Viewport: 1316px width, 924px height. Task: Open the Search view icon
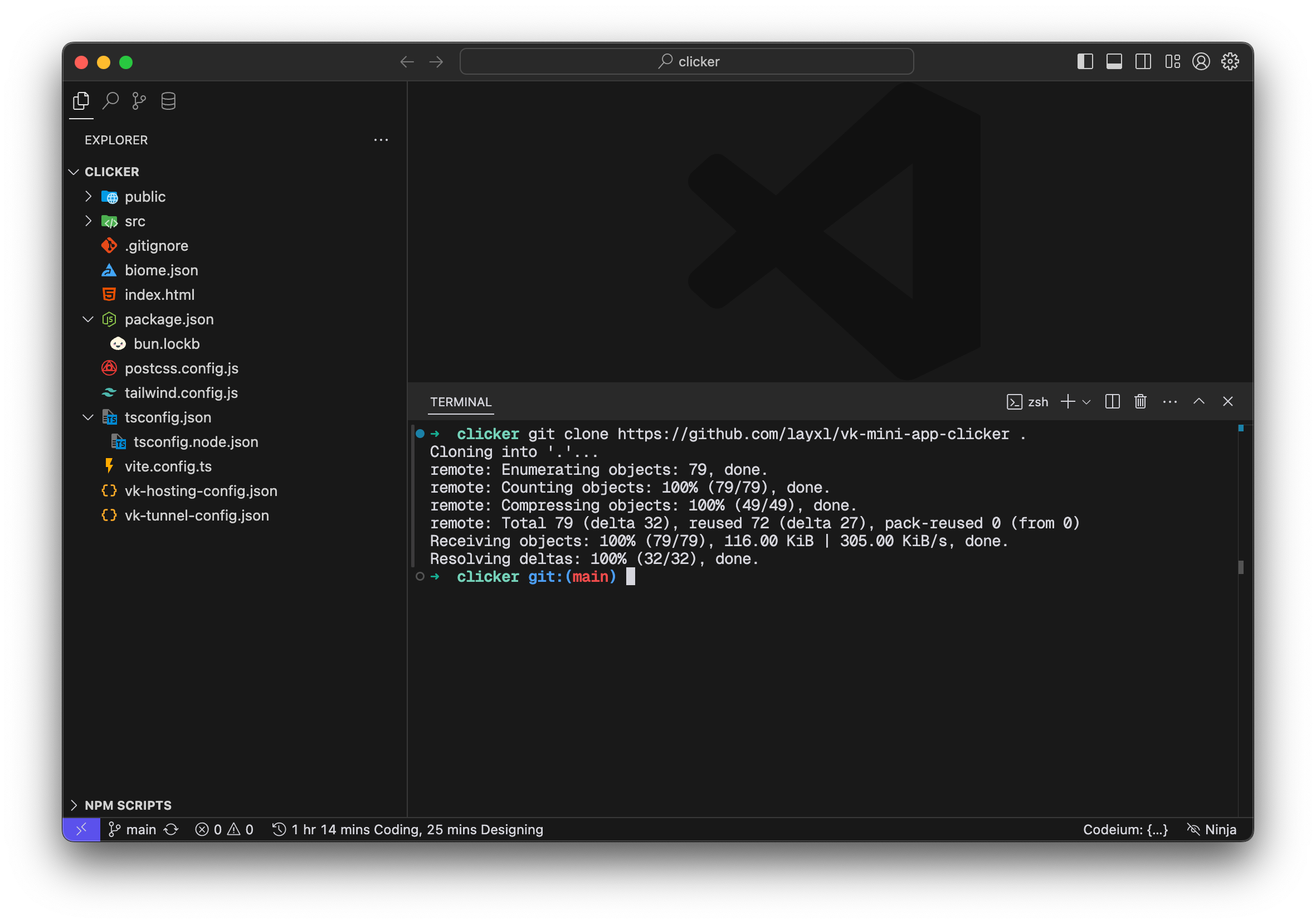110,101
